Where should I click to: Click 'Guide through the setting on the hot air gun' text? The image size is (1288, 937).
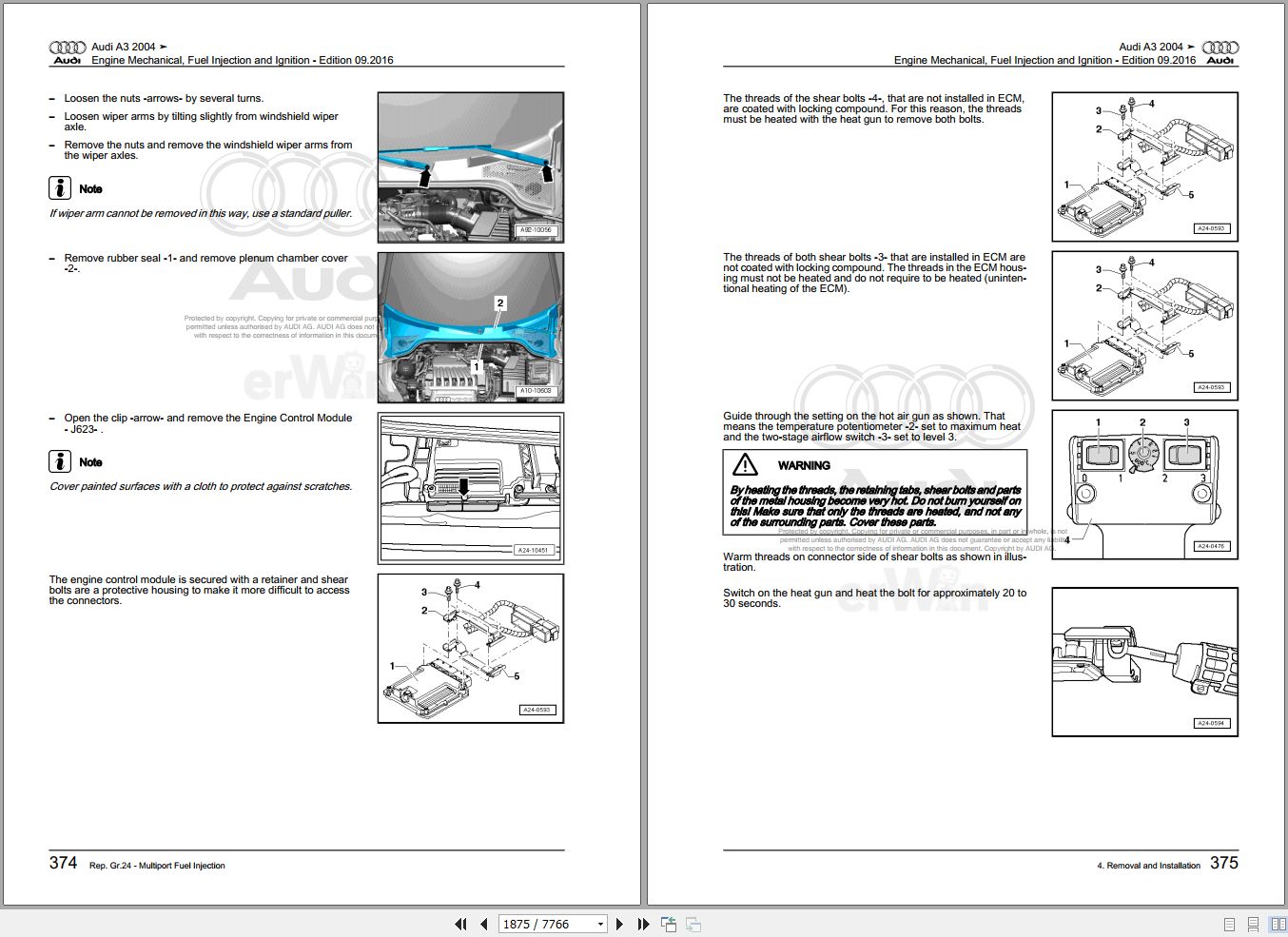871,426
